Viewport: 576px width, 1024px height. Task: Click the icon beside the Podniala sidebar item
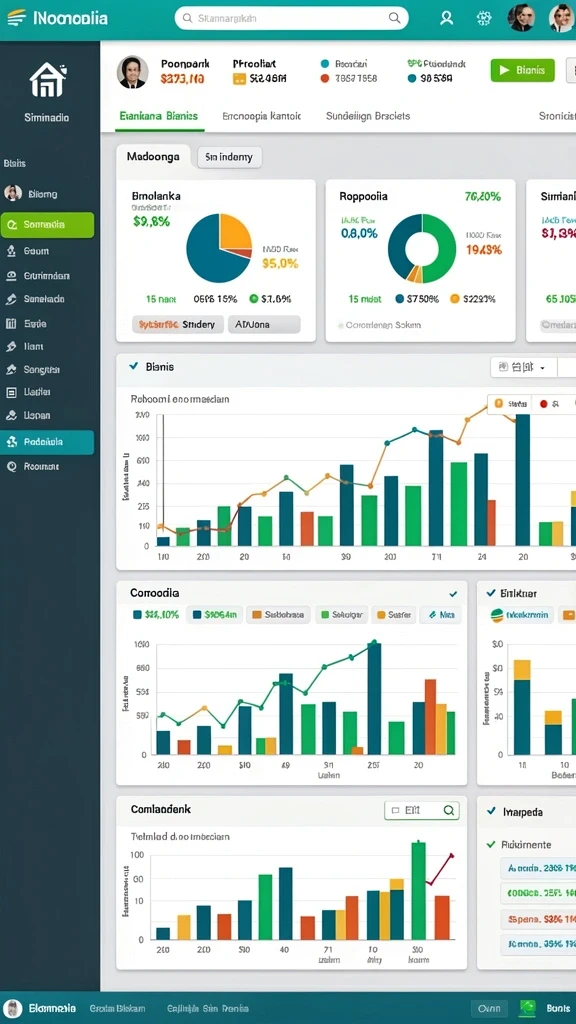11,442
